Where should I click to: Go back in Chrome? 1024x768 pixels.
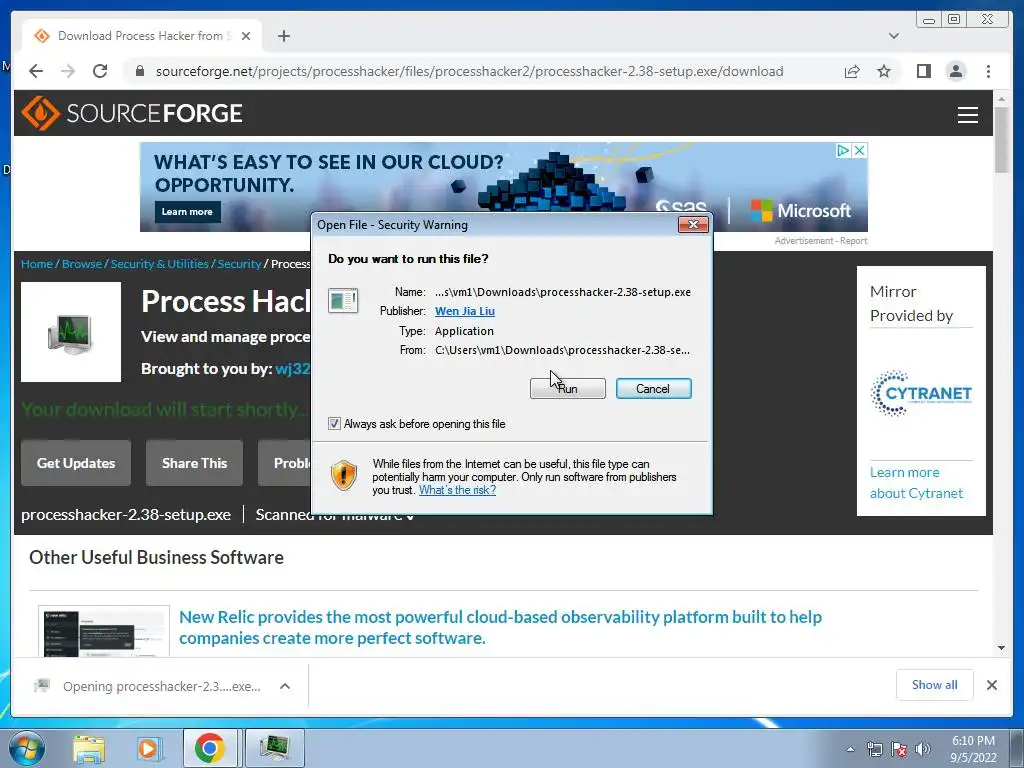36,71
